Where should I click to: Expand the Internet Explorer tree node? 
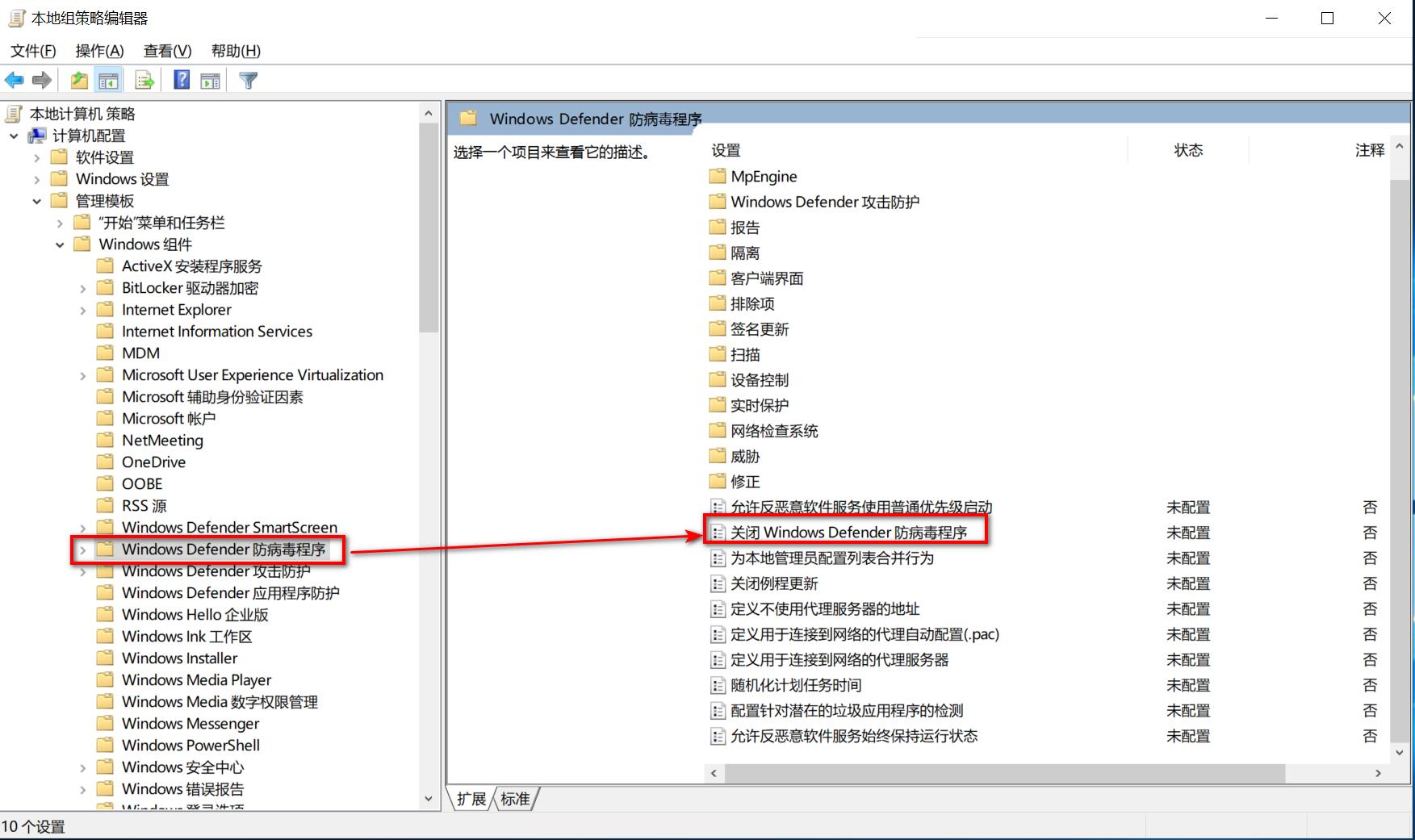point(82,310)
